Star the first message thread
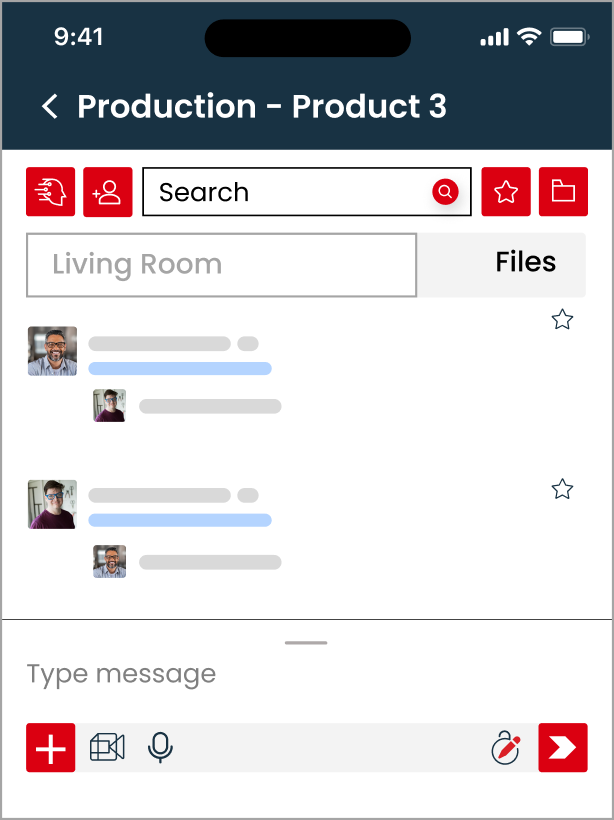The width and height of the screenshot is (614, 820). (562, 320)
